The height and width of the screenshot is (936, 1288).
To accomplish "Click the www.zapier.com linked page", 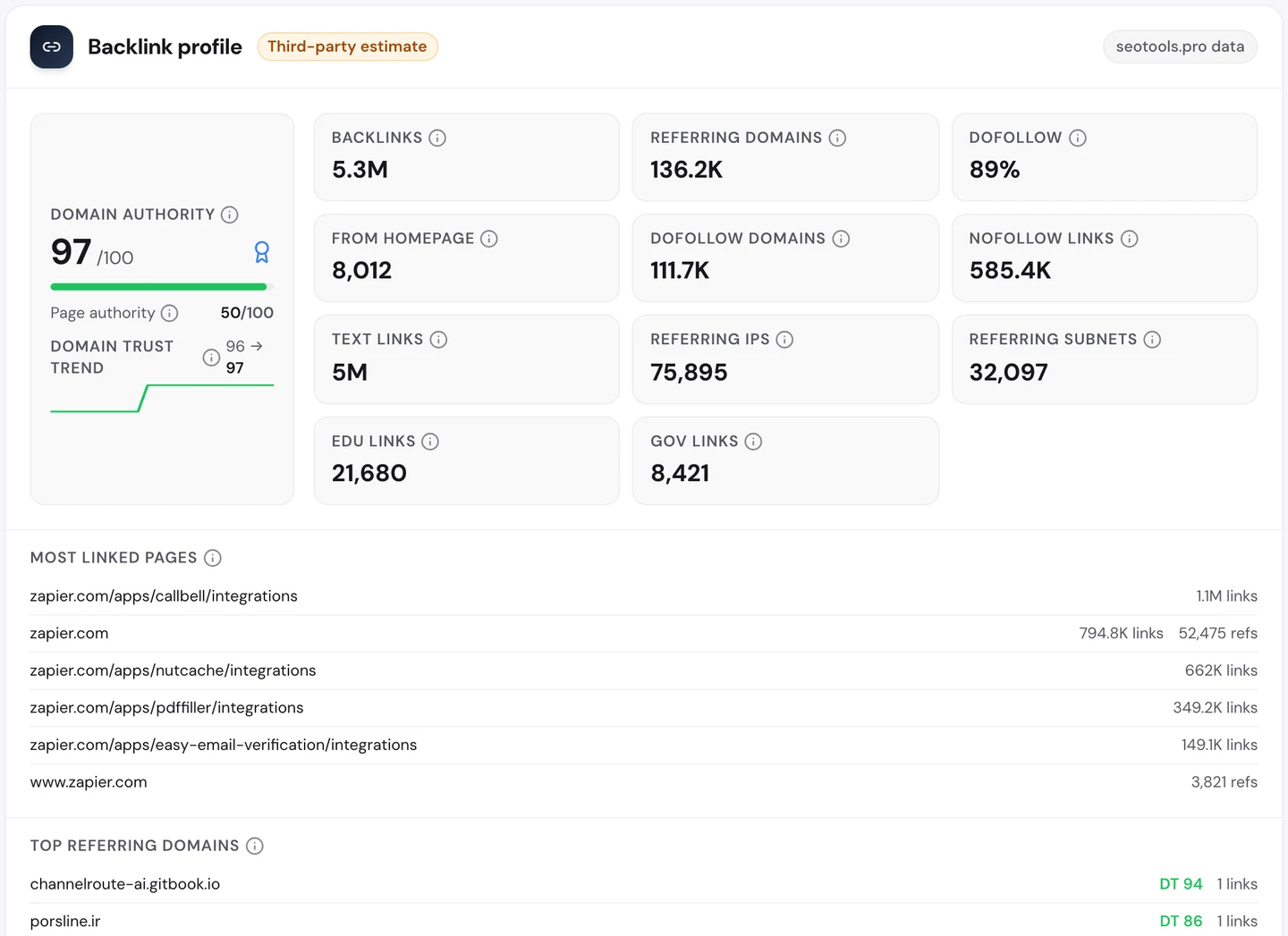I will point(89,782).
